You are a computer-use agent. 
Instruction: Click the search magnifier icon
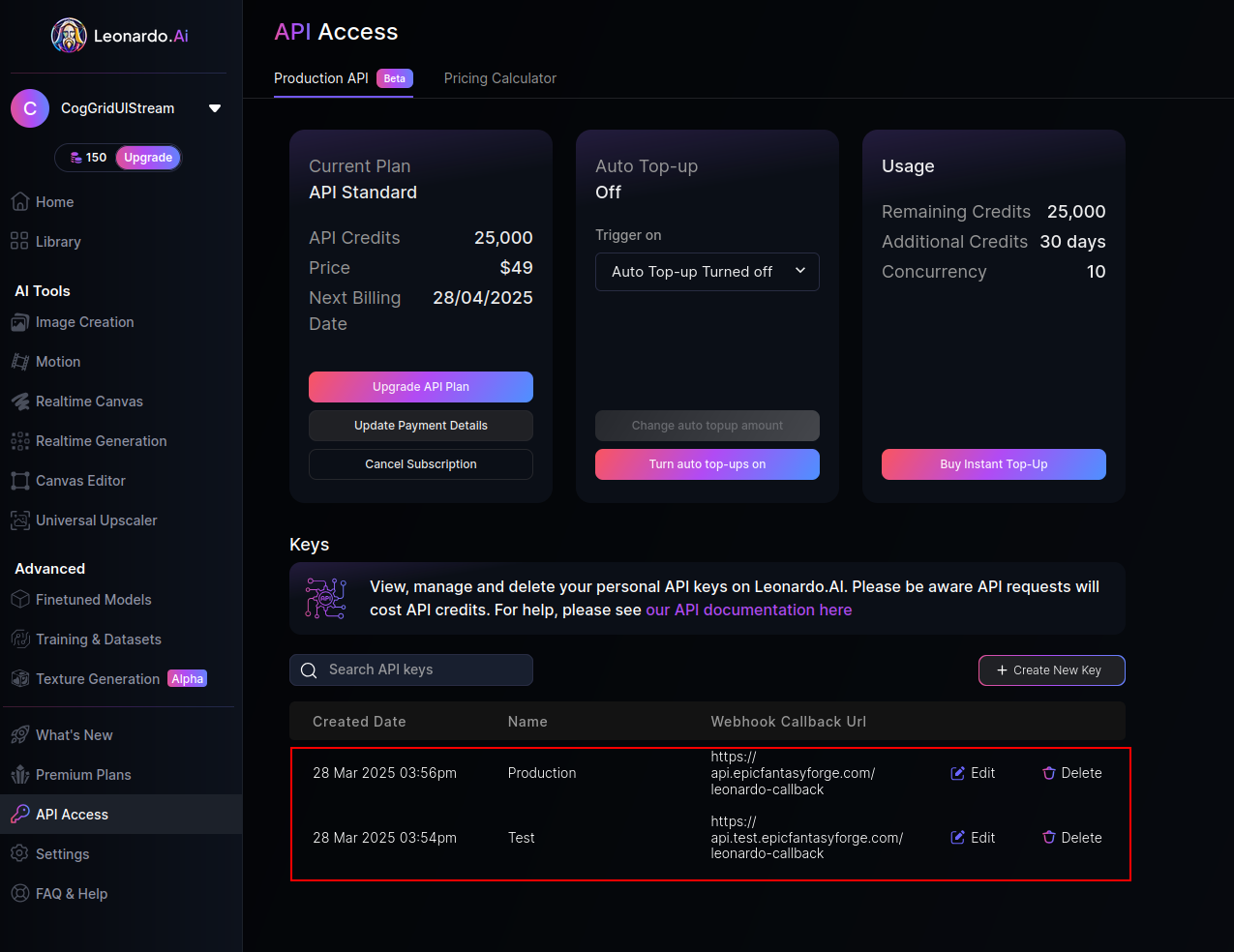309,670
